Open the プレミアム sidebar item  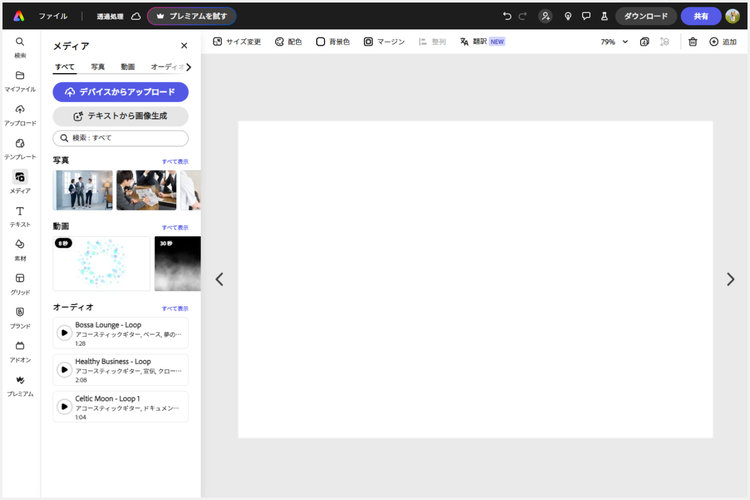pos(20,386)
